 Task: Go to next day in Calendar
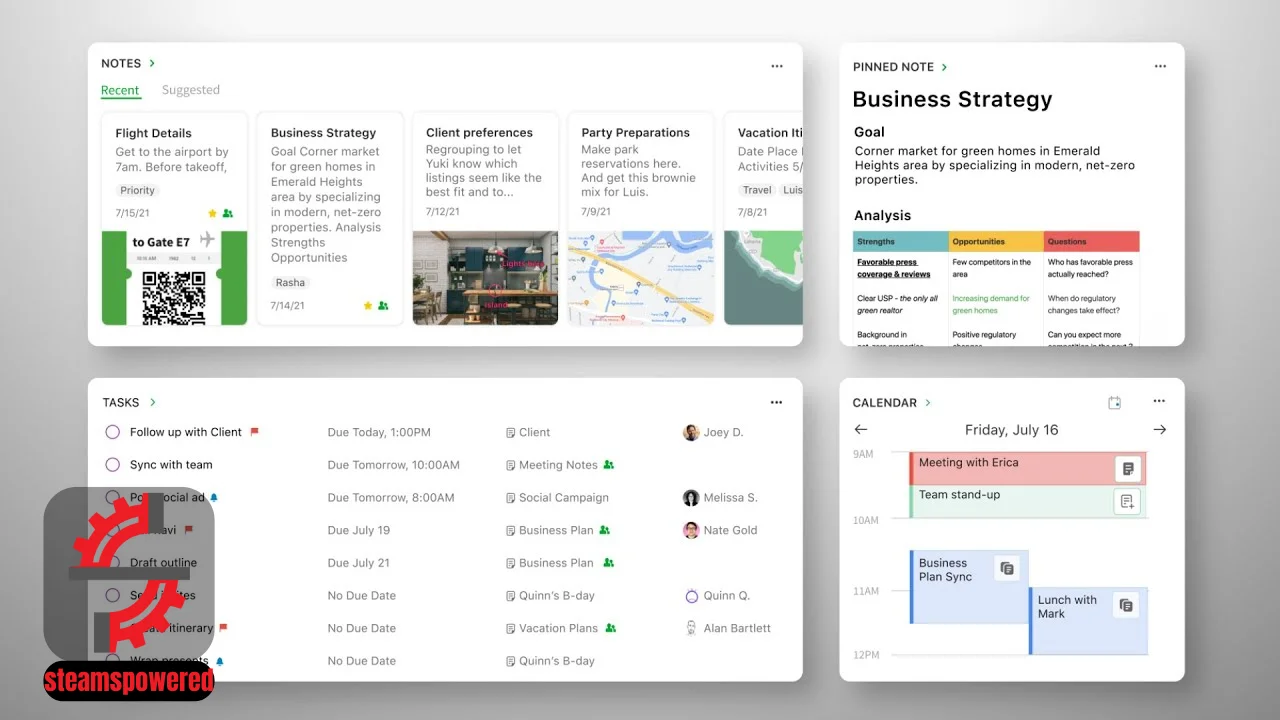click(x=1160, y=430)
